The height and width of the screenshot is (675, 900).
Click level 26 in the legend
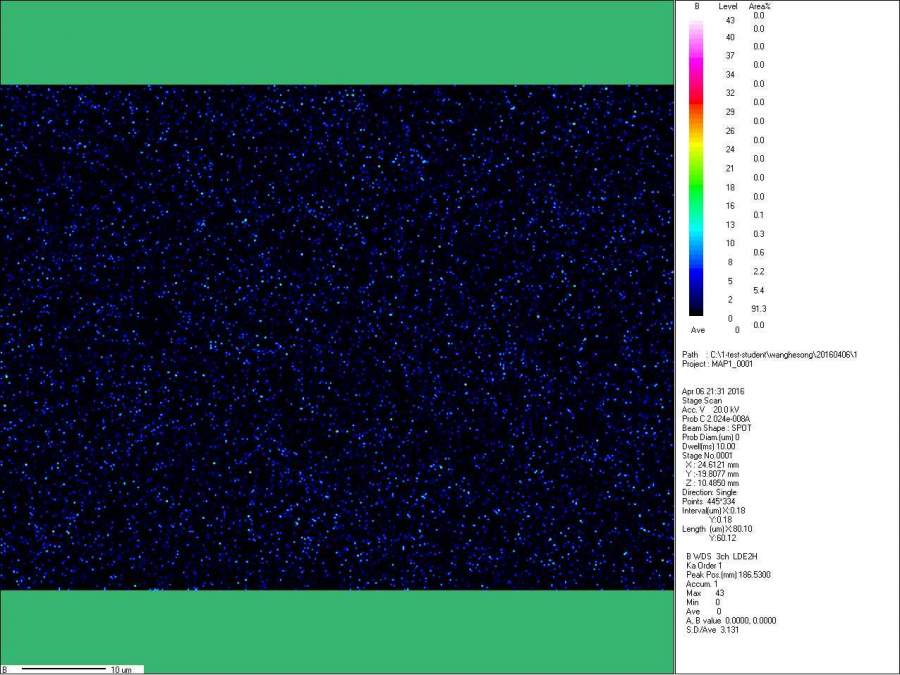[x=730, y=131]
